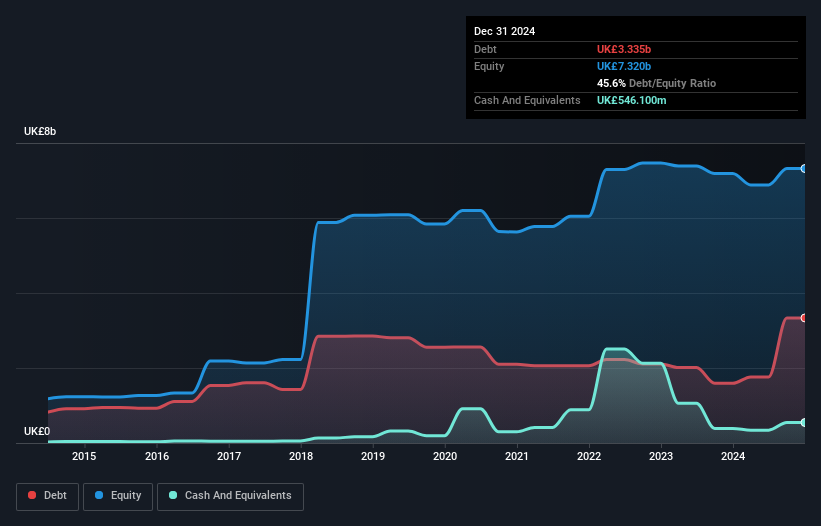The width and height of the screenshot is (821, 526).
Task: Click the Equity endpoint marker at Dec 2024
Action: coord(804,169)
